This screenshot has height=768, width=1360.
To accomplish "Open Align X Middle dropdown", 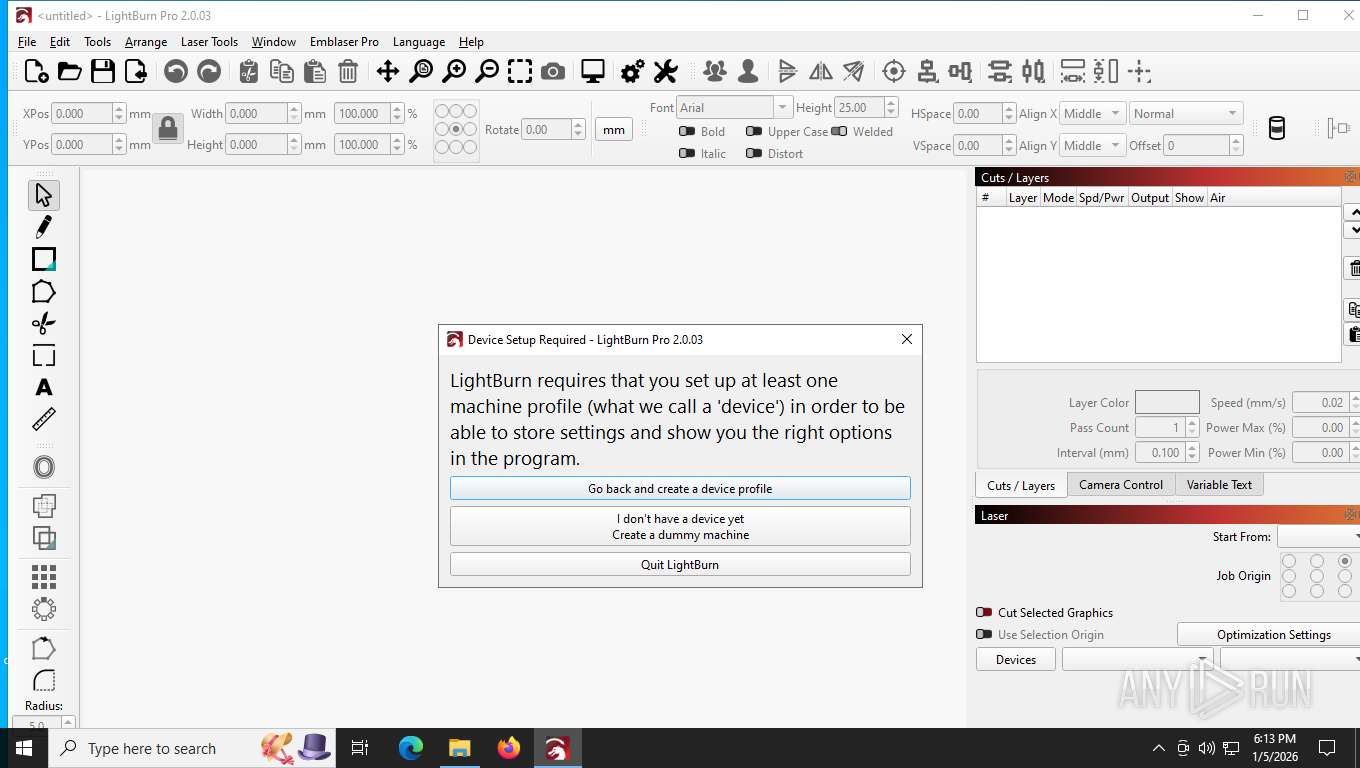I will (1092, 113).
